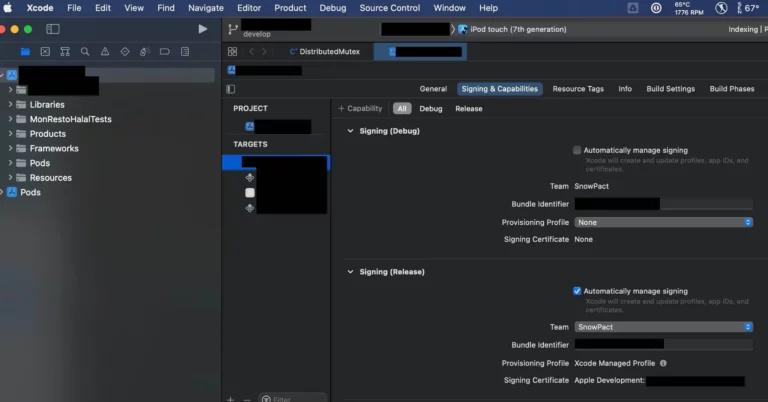The image size is (768, 402).
Task: Select the Frameworks folder label
Action: [x=54, y=148]
